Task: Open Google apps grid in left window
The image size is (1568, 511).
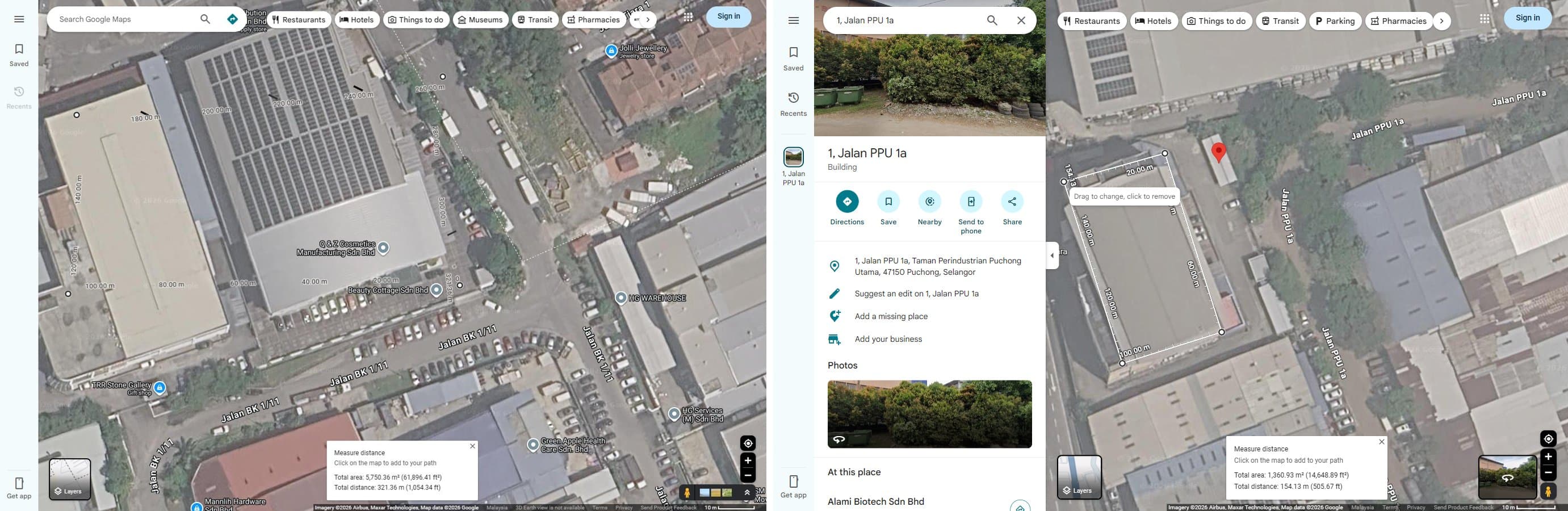Action: [x=688, y=17]
